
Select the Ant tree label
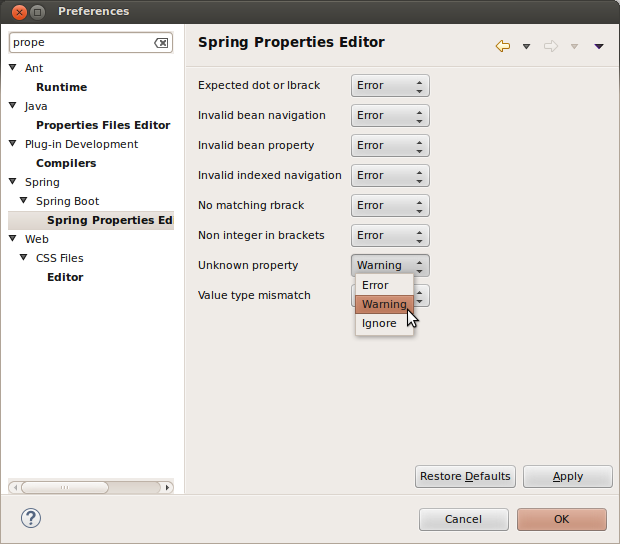click(x=34, y=68)
